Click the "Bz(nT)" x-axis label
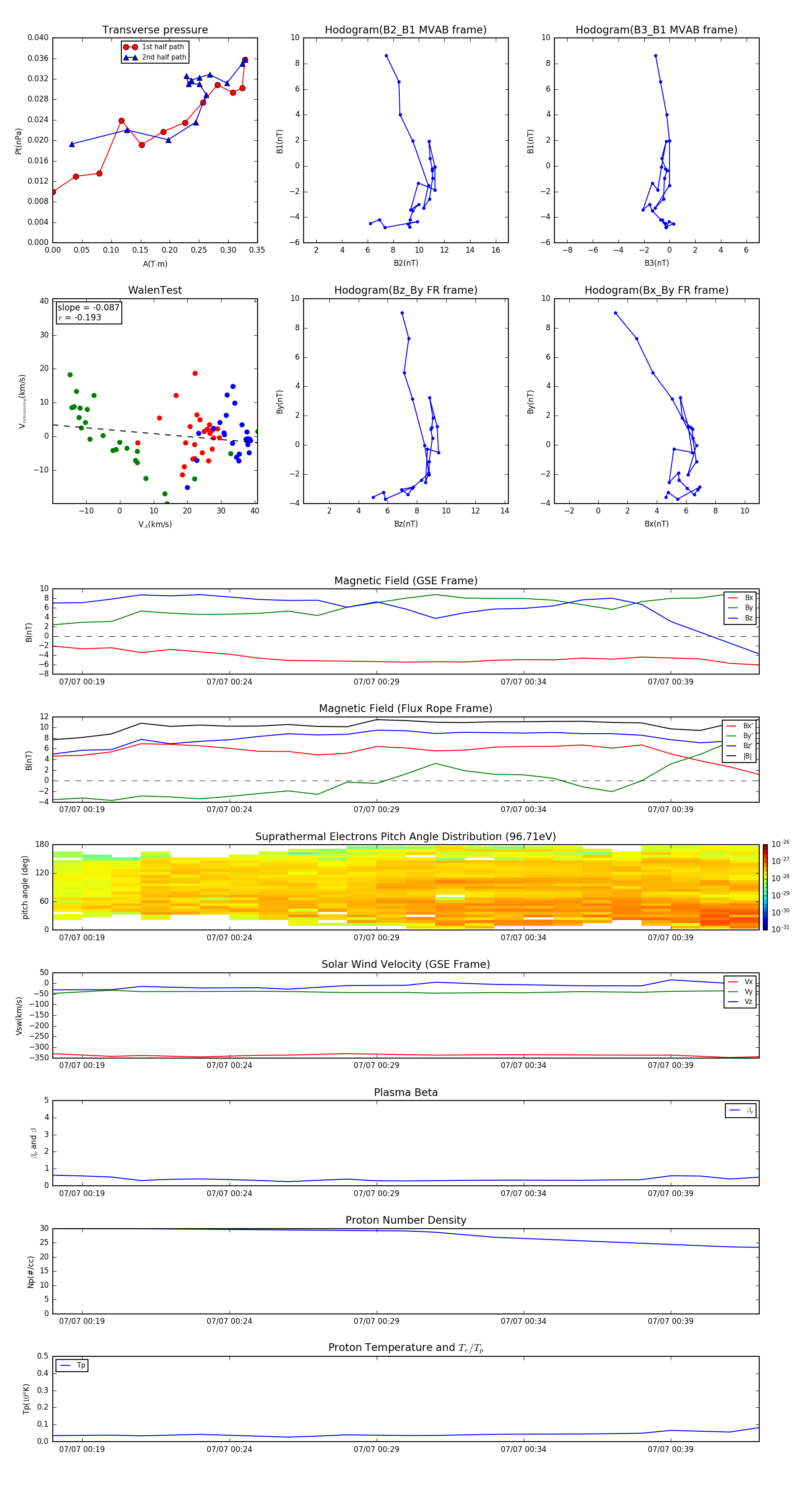This screenshot has height=1489, width=812. pos(406,524)
